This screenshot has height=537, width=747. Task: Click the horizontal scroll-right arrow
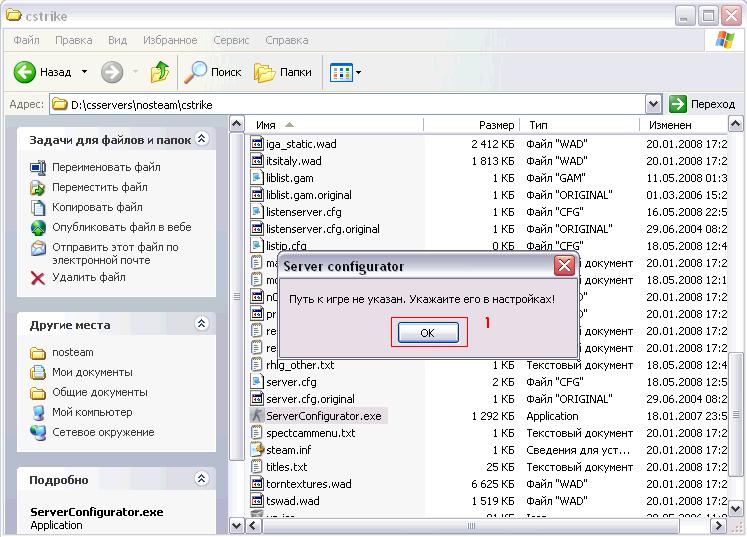(718, 526)
